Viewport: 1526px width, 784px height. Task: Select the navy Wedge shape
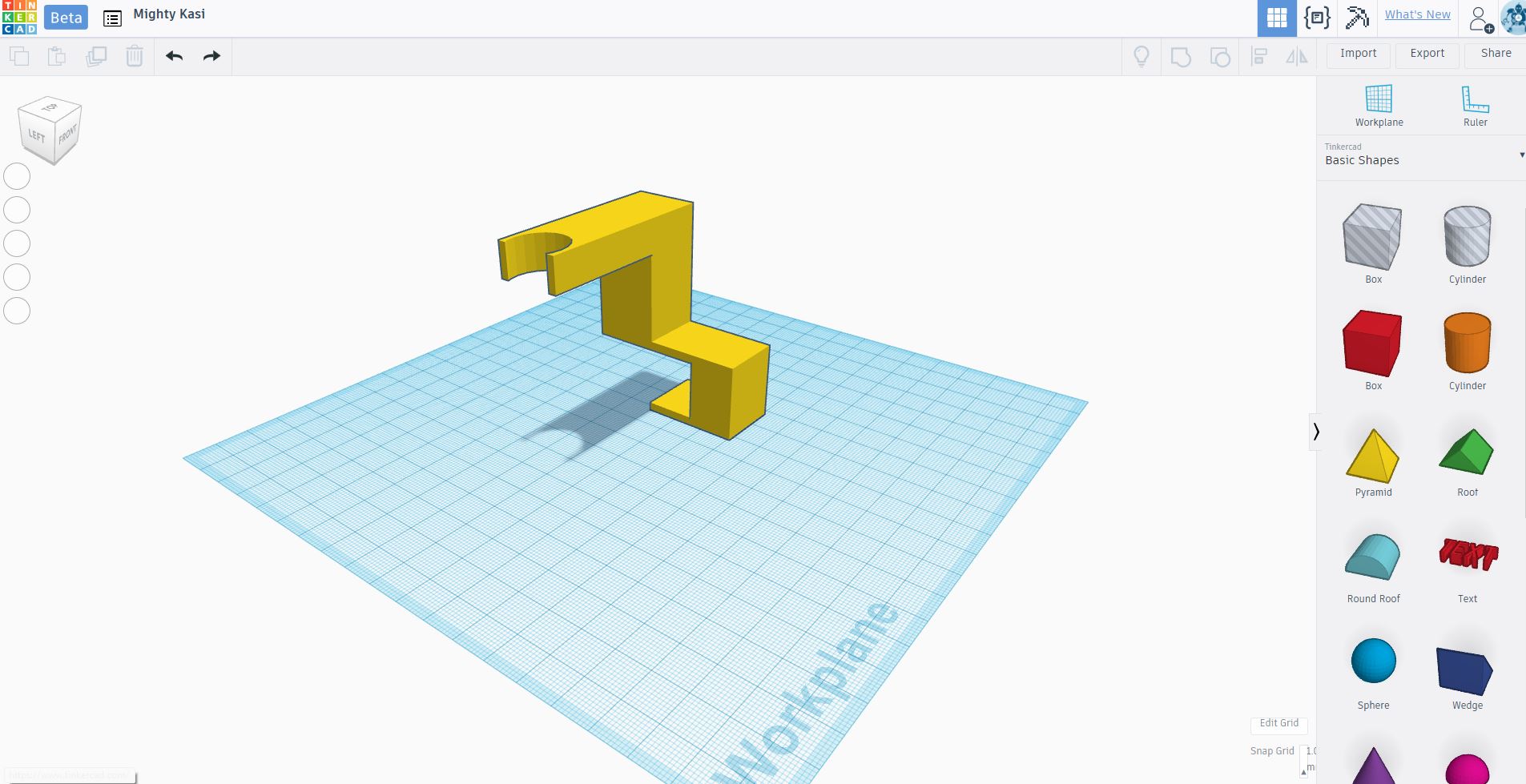click(x=1467, y=673)
